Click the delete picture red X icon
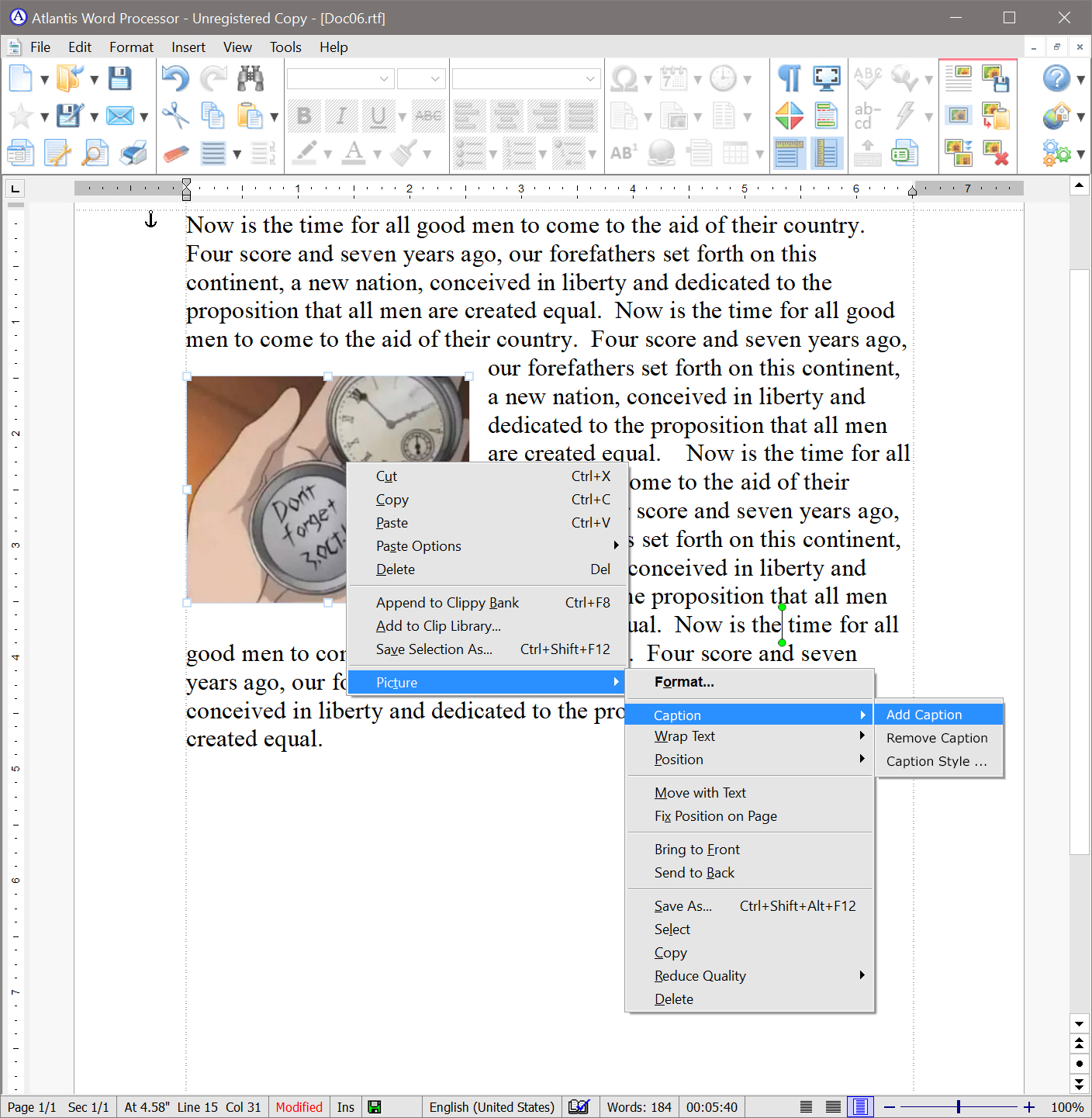Image resolution: width=1092 pixels, height=1118 pixels. click(x=995, y=153)
